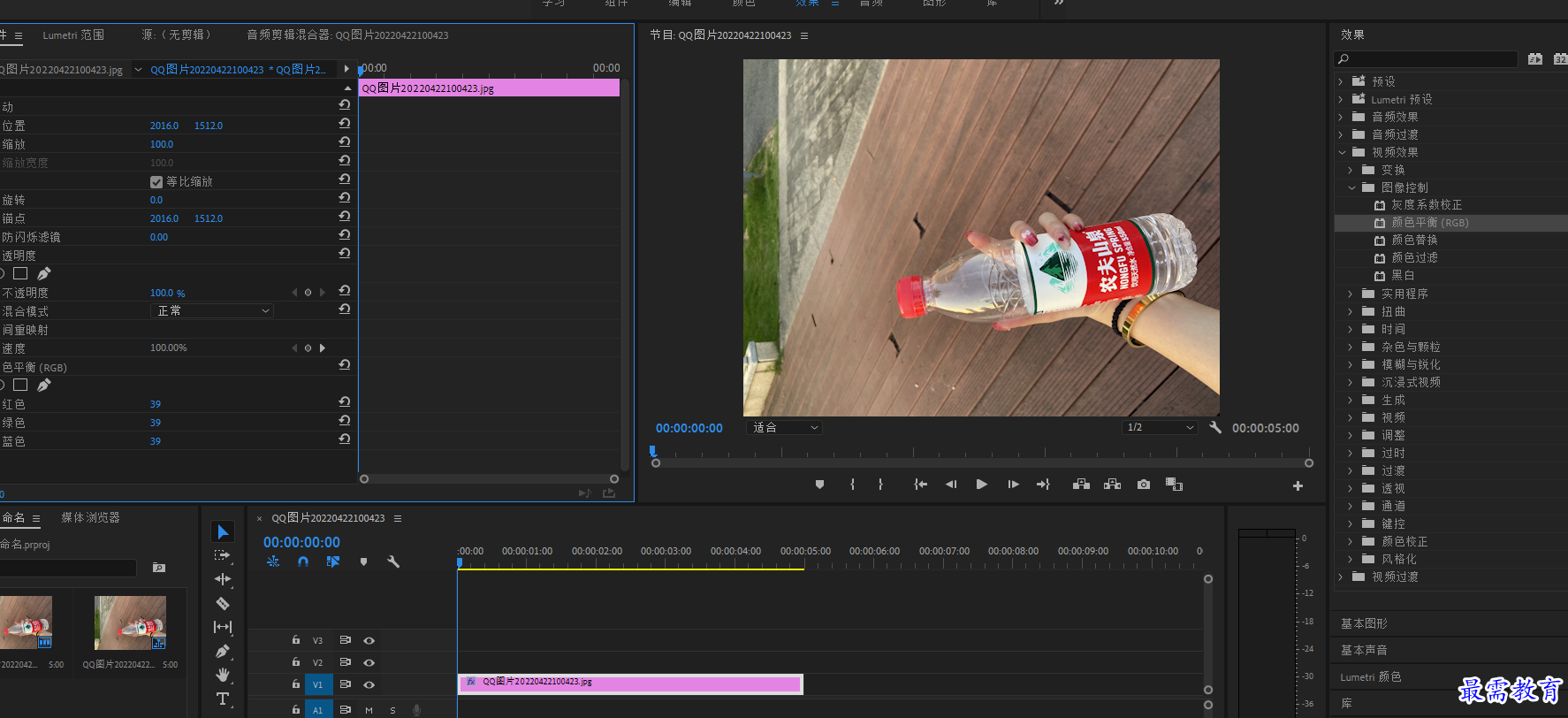Viewport: 1568px width, 718px height.
Task: Click Go to In point icon
Action: pos(920,485)
